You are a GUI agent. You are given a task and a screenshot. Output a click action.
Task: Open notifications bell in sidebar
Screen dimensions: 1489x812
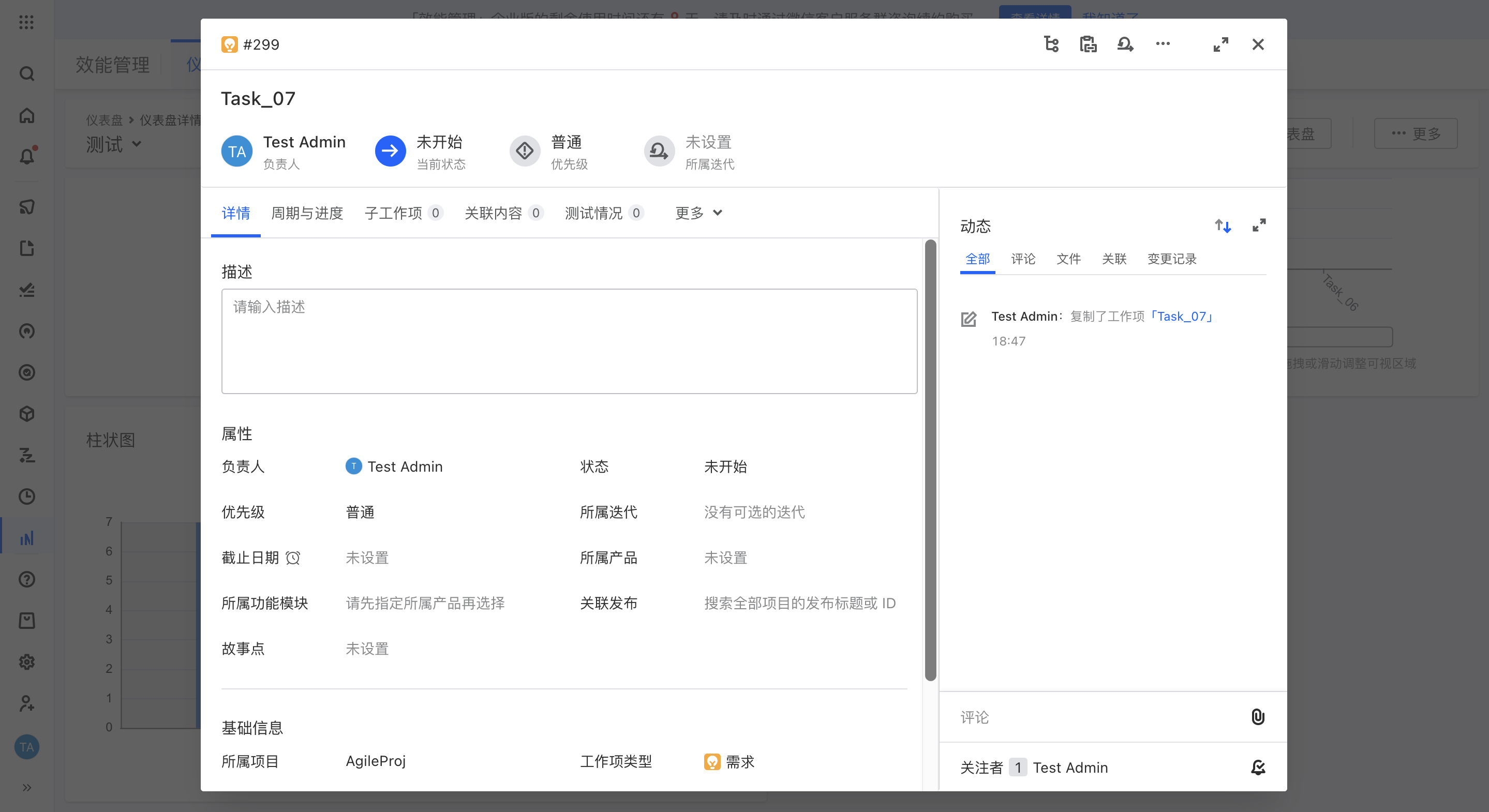tap(26, 157)
